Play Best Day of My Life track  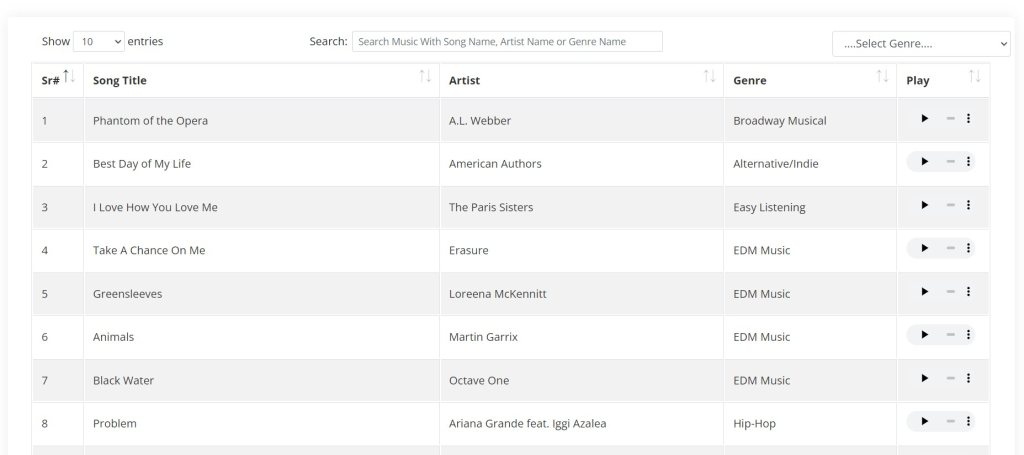924,161
